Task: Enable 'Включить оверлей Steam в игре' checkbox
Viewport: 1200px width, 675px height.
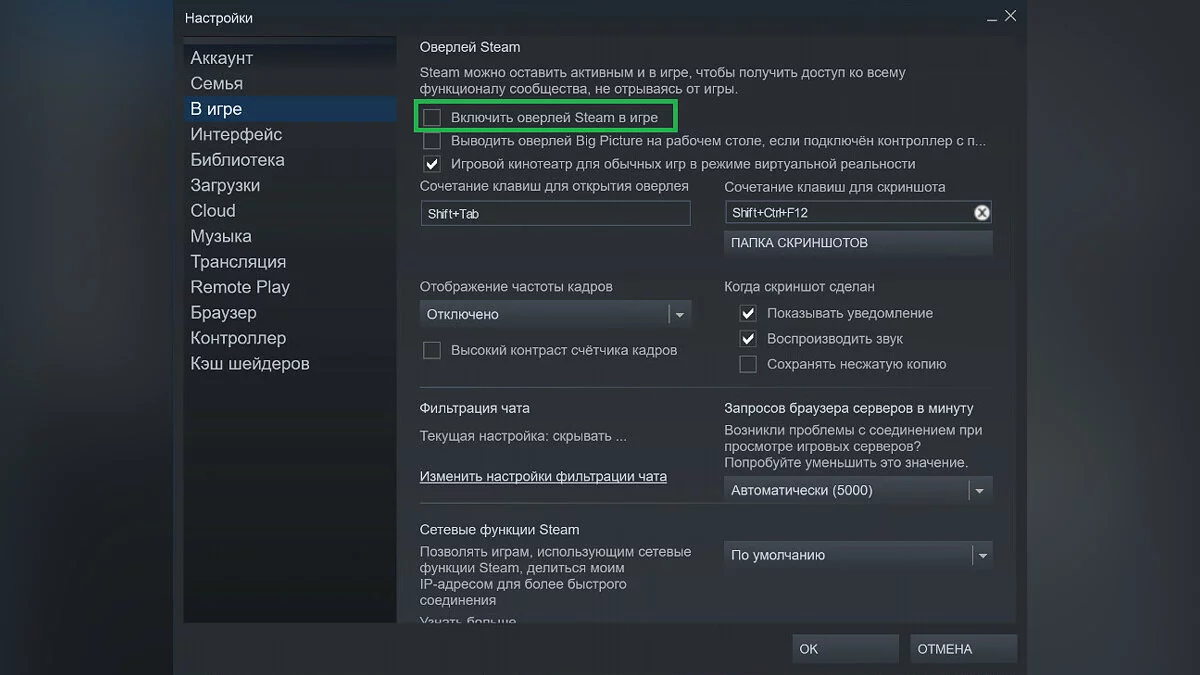Action: (x=432, y=118)
